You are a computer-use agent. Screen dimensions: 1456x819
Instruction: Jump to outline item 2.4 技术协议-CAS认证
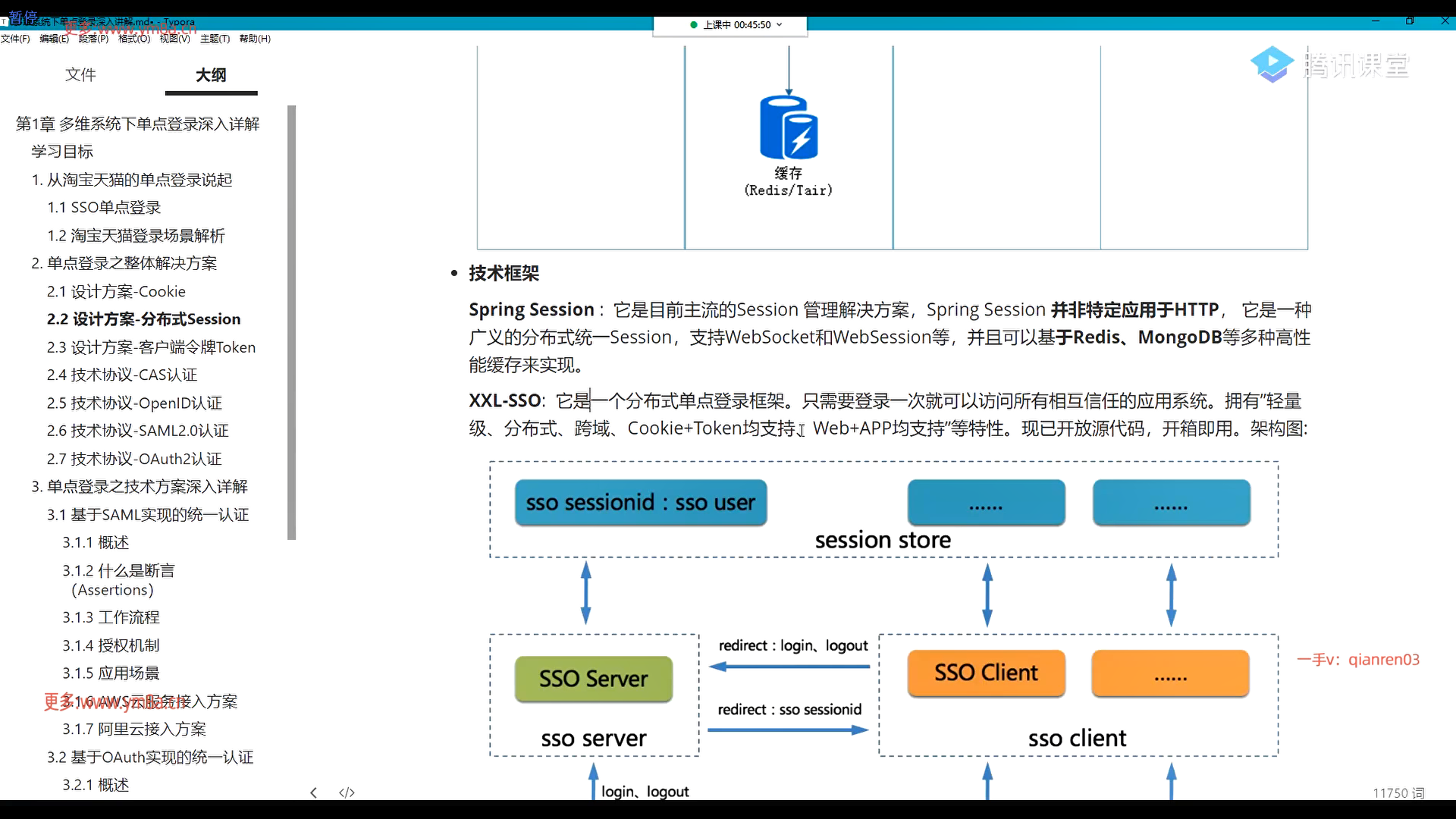click(121, 375)
